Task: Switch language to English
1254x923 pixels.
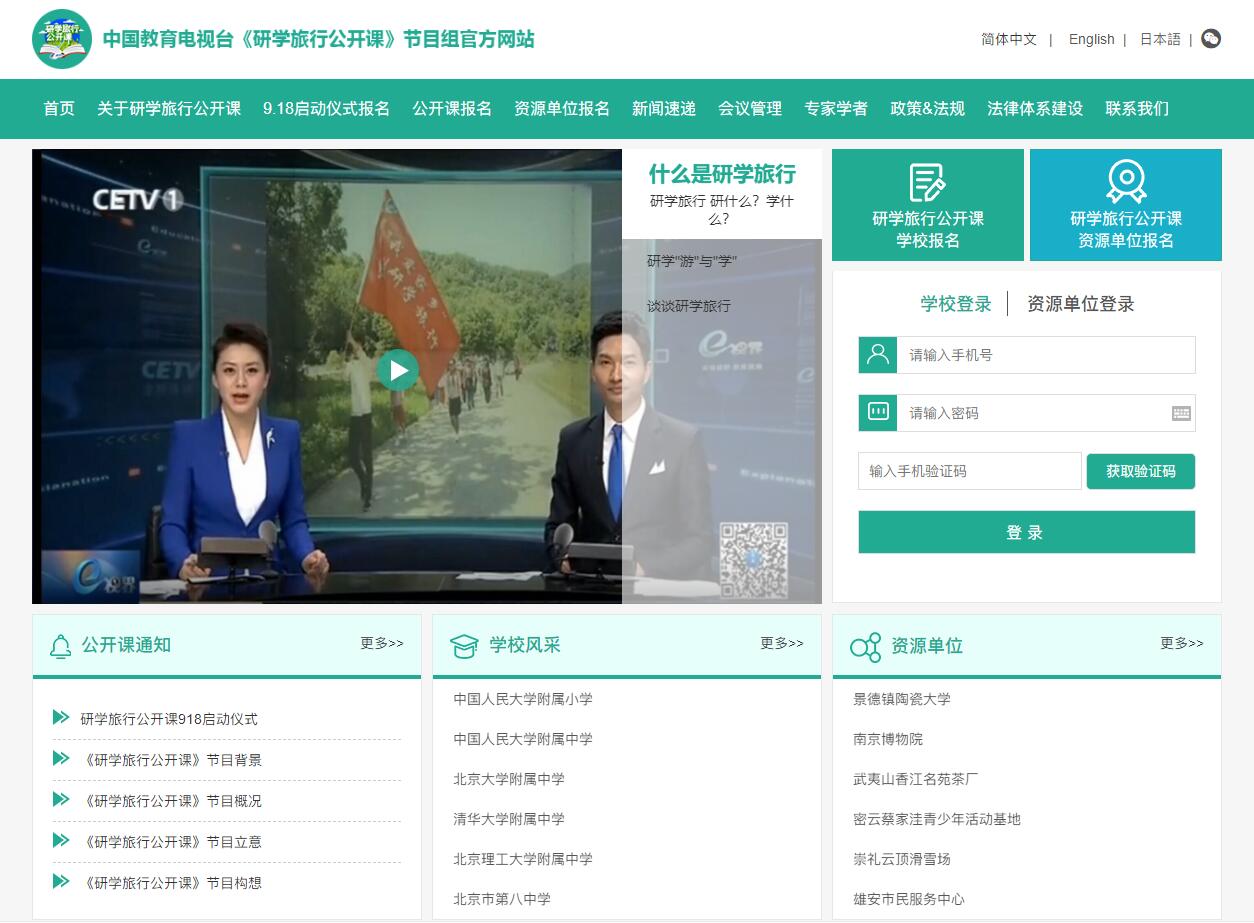Action: 1091,39
